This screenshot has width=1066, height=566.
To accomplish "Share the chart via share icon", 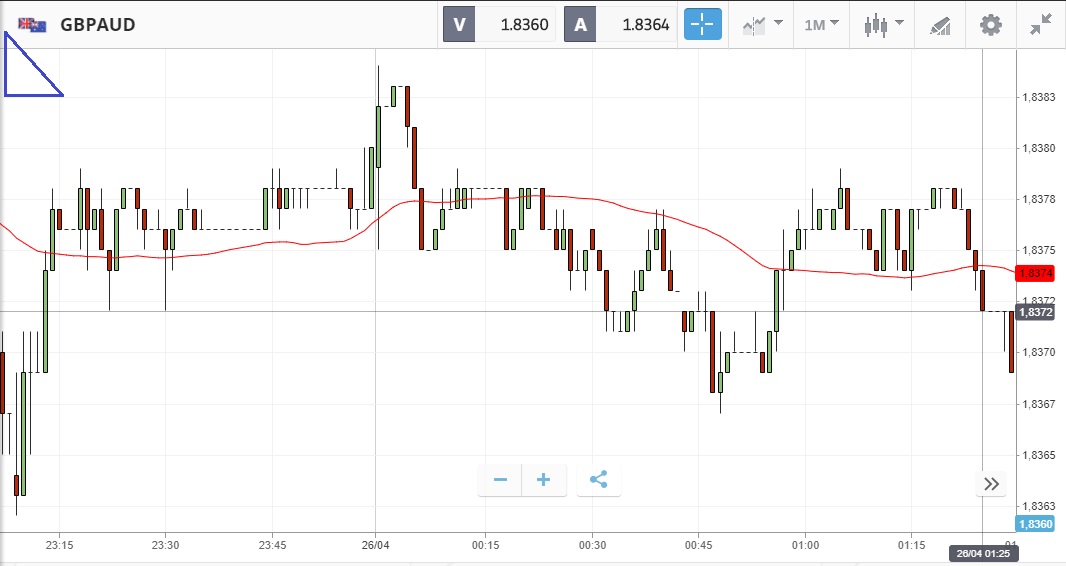I will [598, 481].
